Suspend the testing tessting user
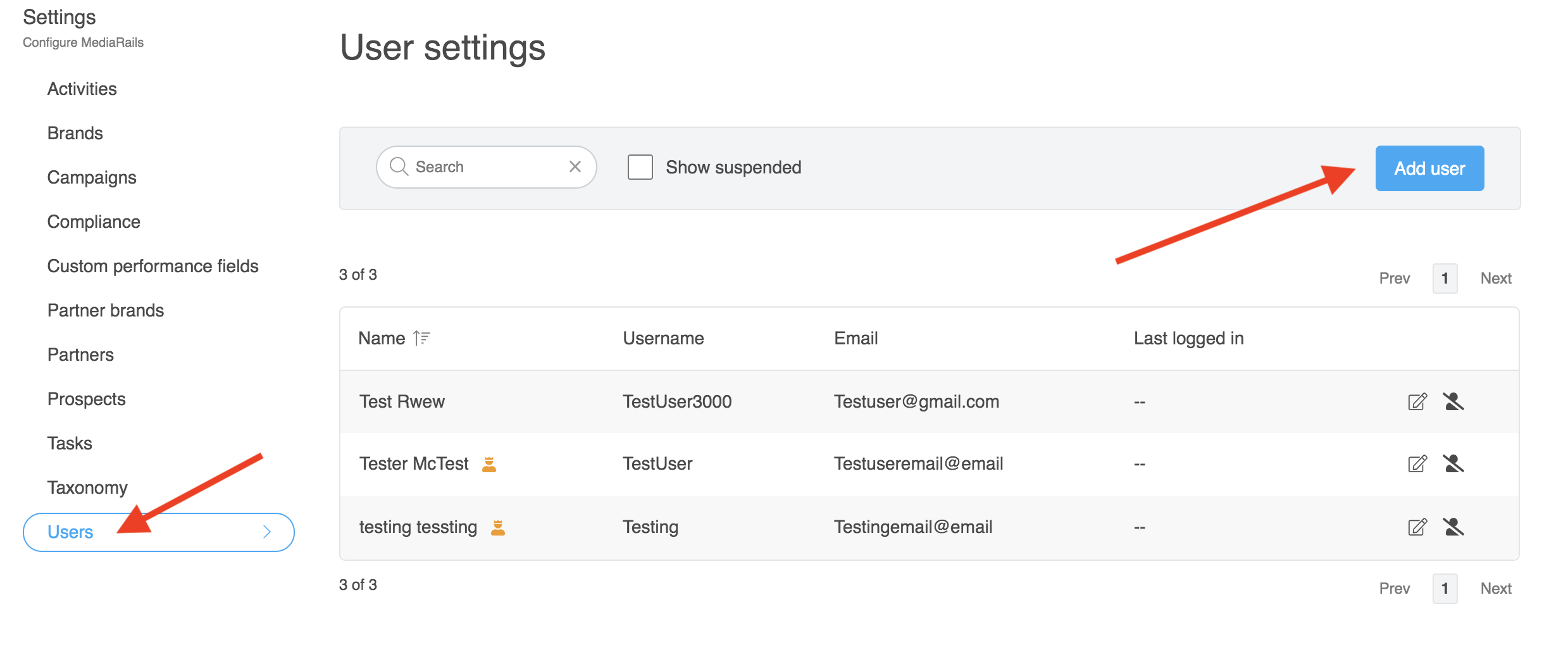This screenshot has width=1568, height=652. (1453, 527)
